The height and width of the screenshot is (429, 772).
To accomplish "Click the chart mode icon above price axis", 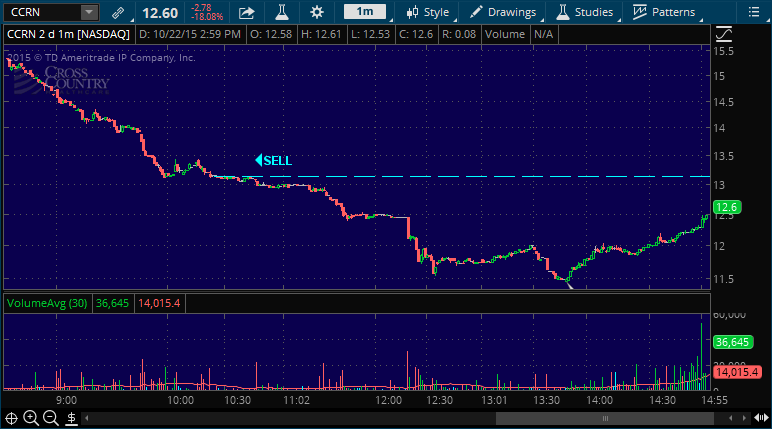I will (x=725, y=33).
